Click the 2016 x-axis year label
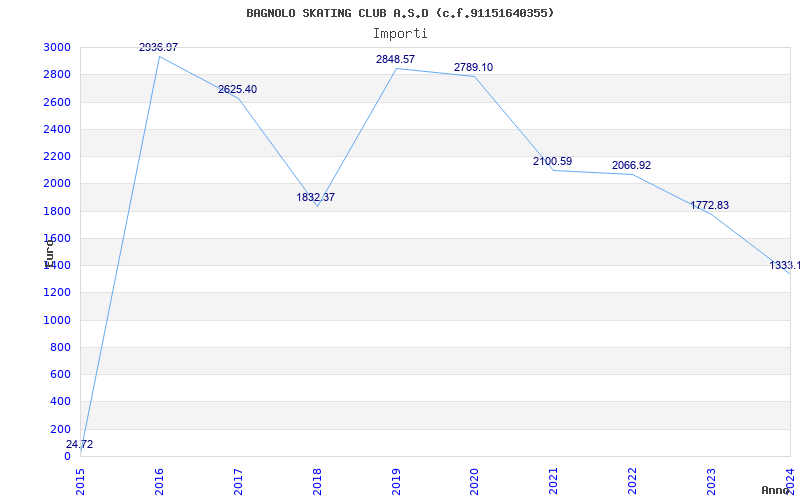The image size is (800, 500). (159, 481)
